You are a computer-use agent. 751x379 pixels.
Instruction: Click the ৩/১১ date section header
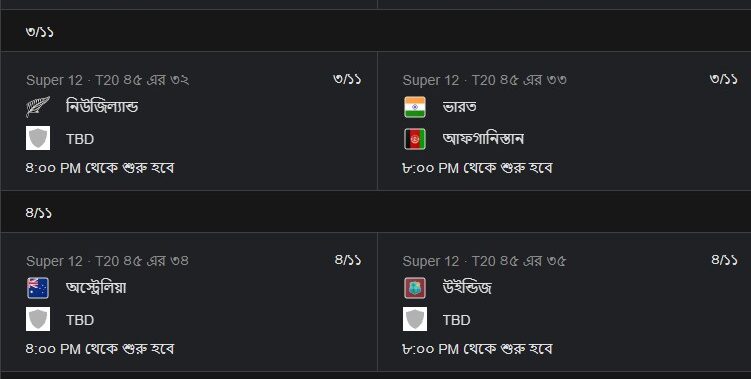[x=376, y=31]
